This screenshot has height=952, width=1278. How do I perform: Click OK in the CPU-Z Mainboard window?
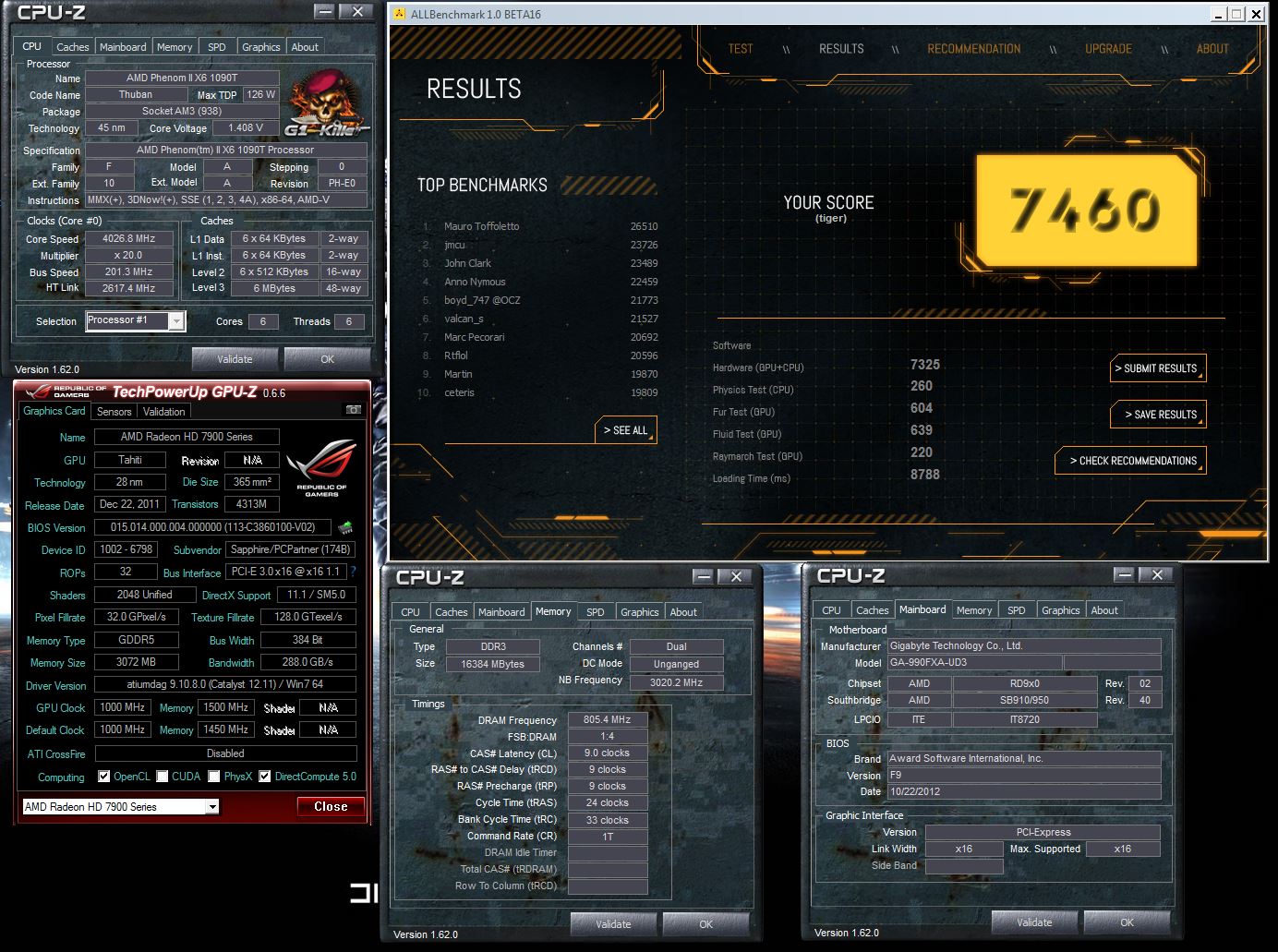point(1127,922)
